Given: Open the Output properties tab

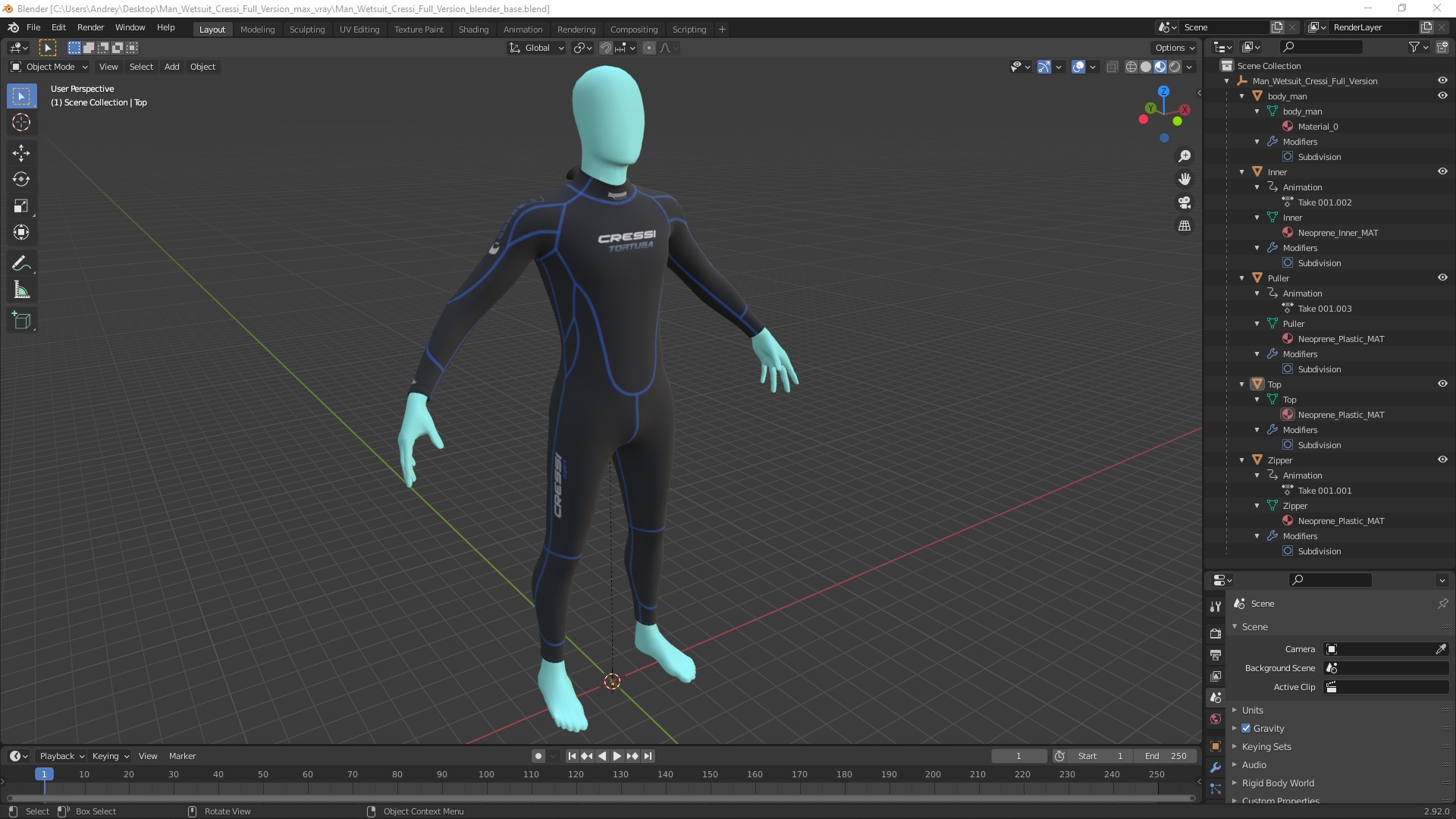Looking at the screenshot, I should 1216,654.
